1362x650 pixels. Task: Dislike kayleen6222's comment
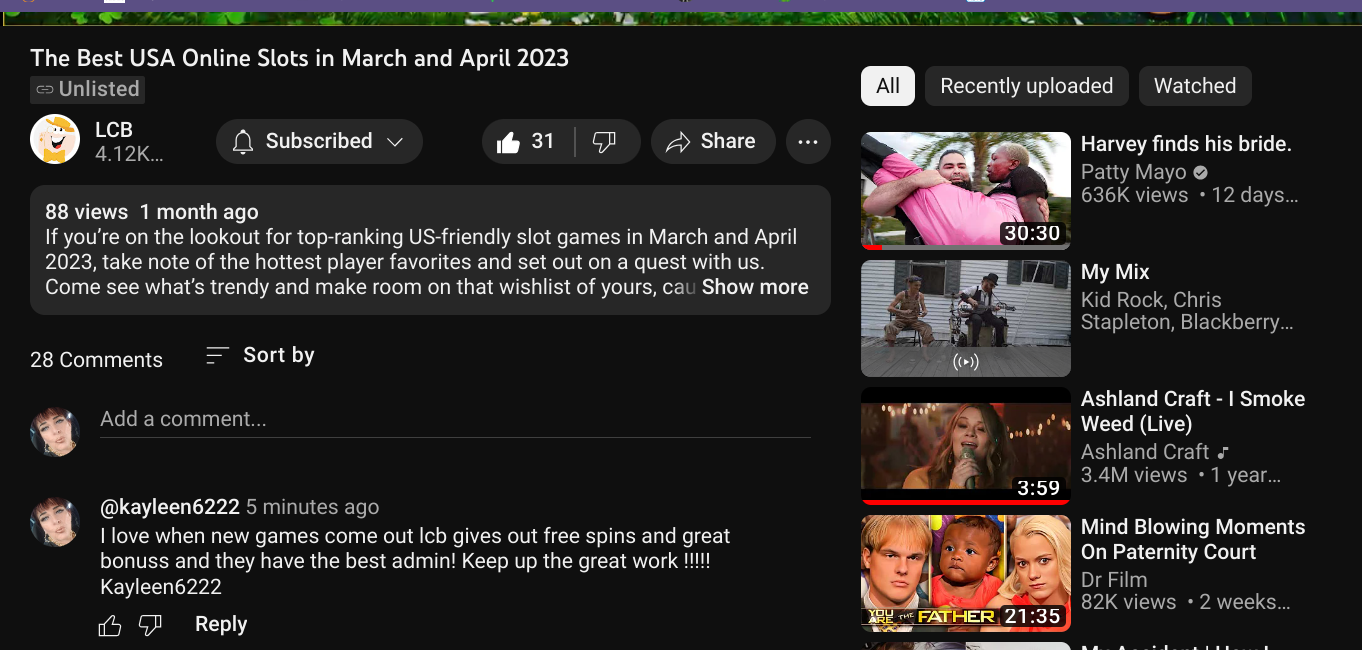pos(150,626)
